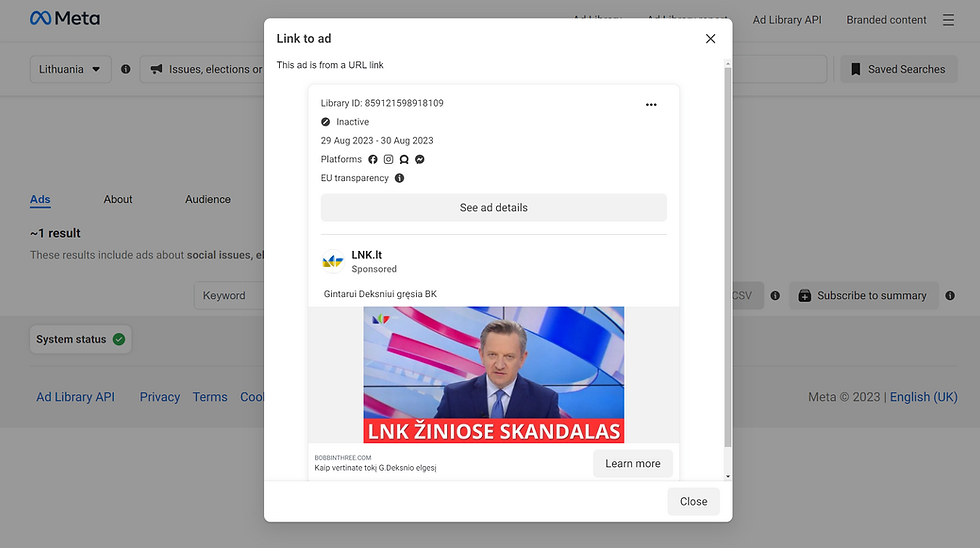
Task: Click the 29 Aug 2023 - 30 Aug 2023 dates
Action: pos(377,141)
